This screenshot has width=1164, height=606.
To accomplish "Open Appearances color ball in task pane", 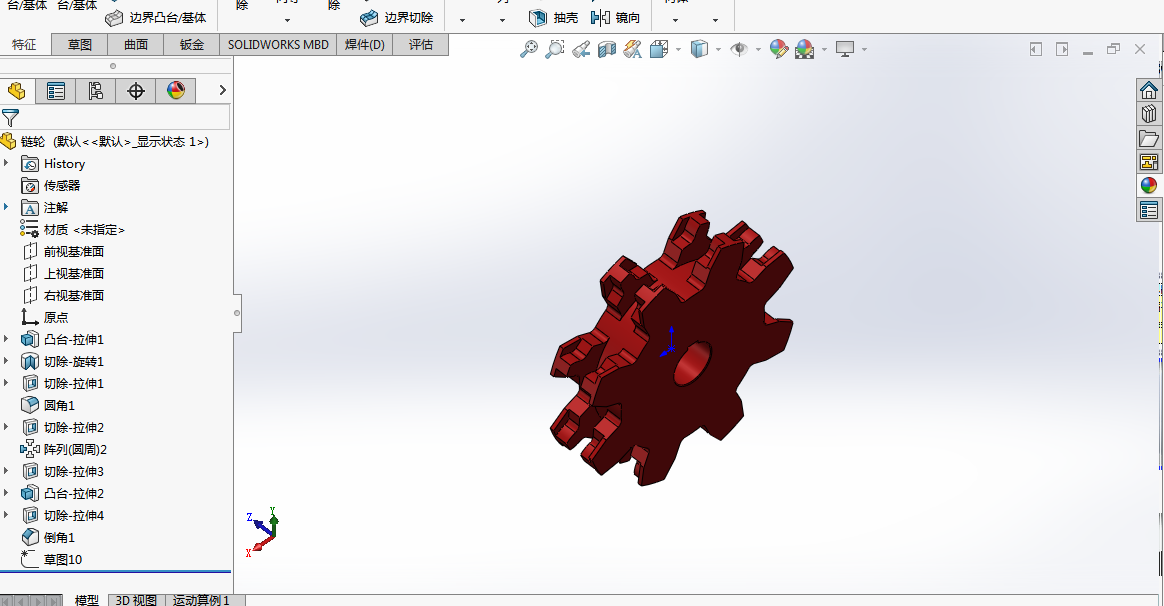I will (1148, 186).
